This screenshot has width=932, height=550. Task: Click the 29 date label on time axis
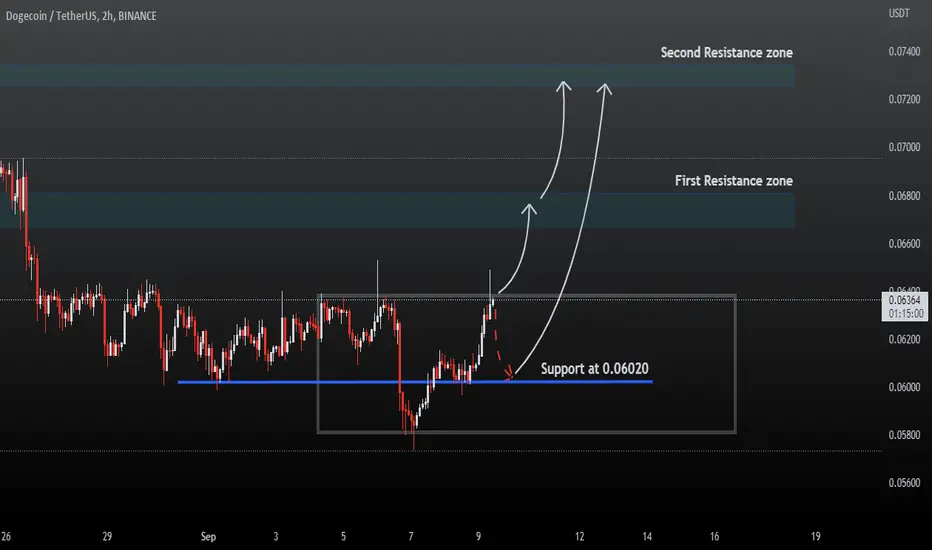(x=107, y=536)
